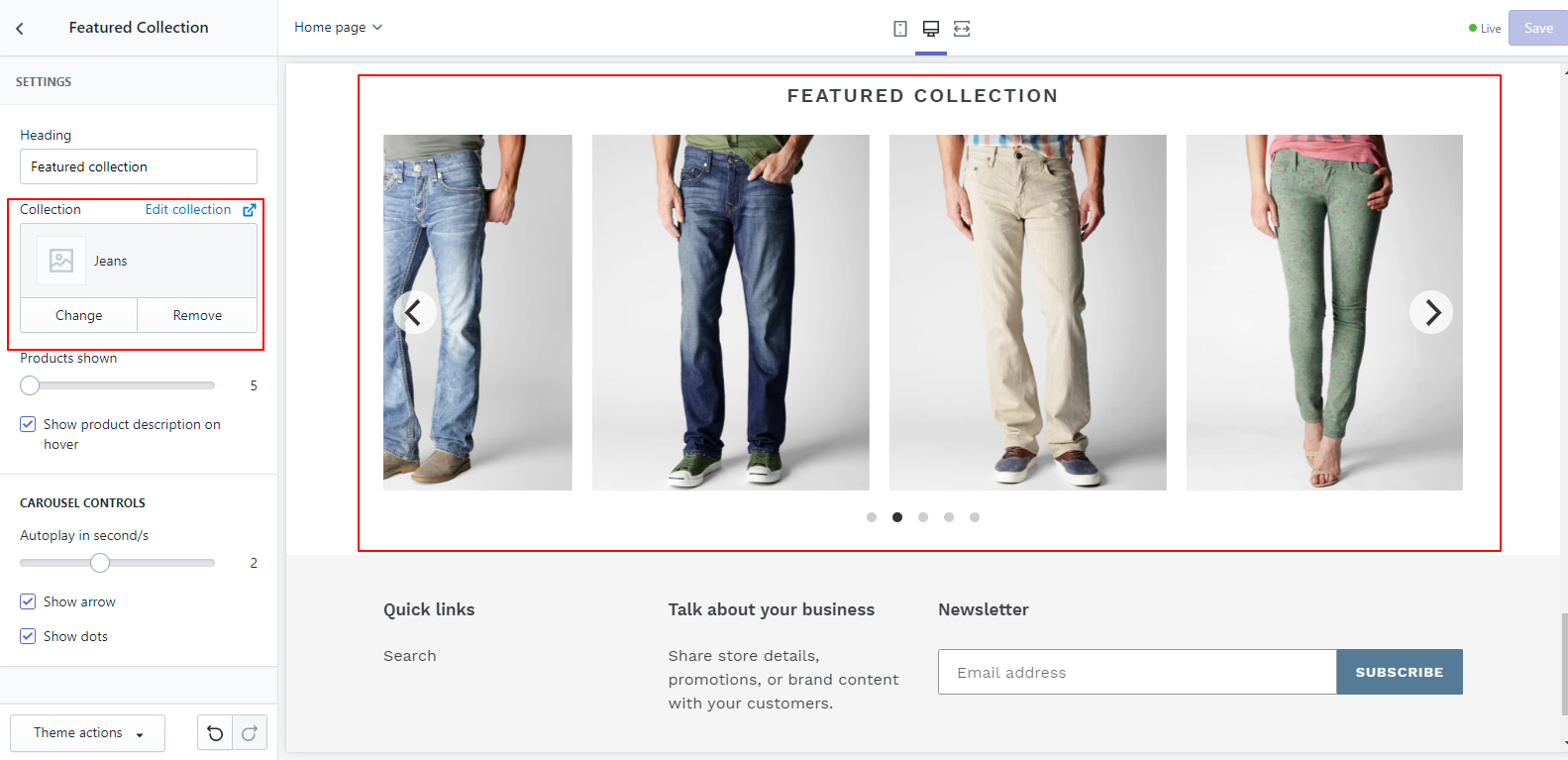Click the Subscribe button
Screen dimensions: 1568x760
pos(1399,672)
